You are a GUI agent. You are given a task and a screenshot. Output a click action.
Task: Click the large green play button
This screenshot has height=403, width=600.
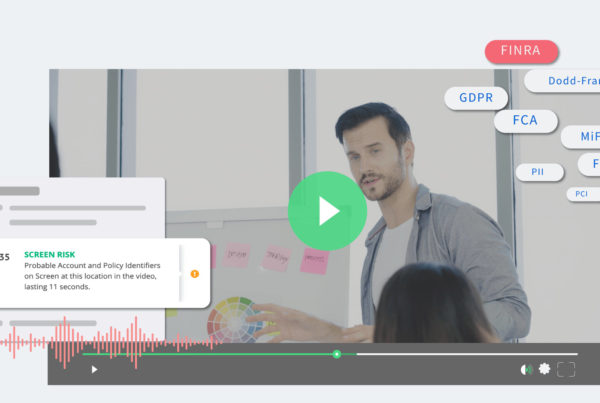(327, 211)
